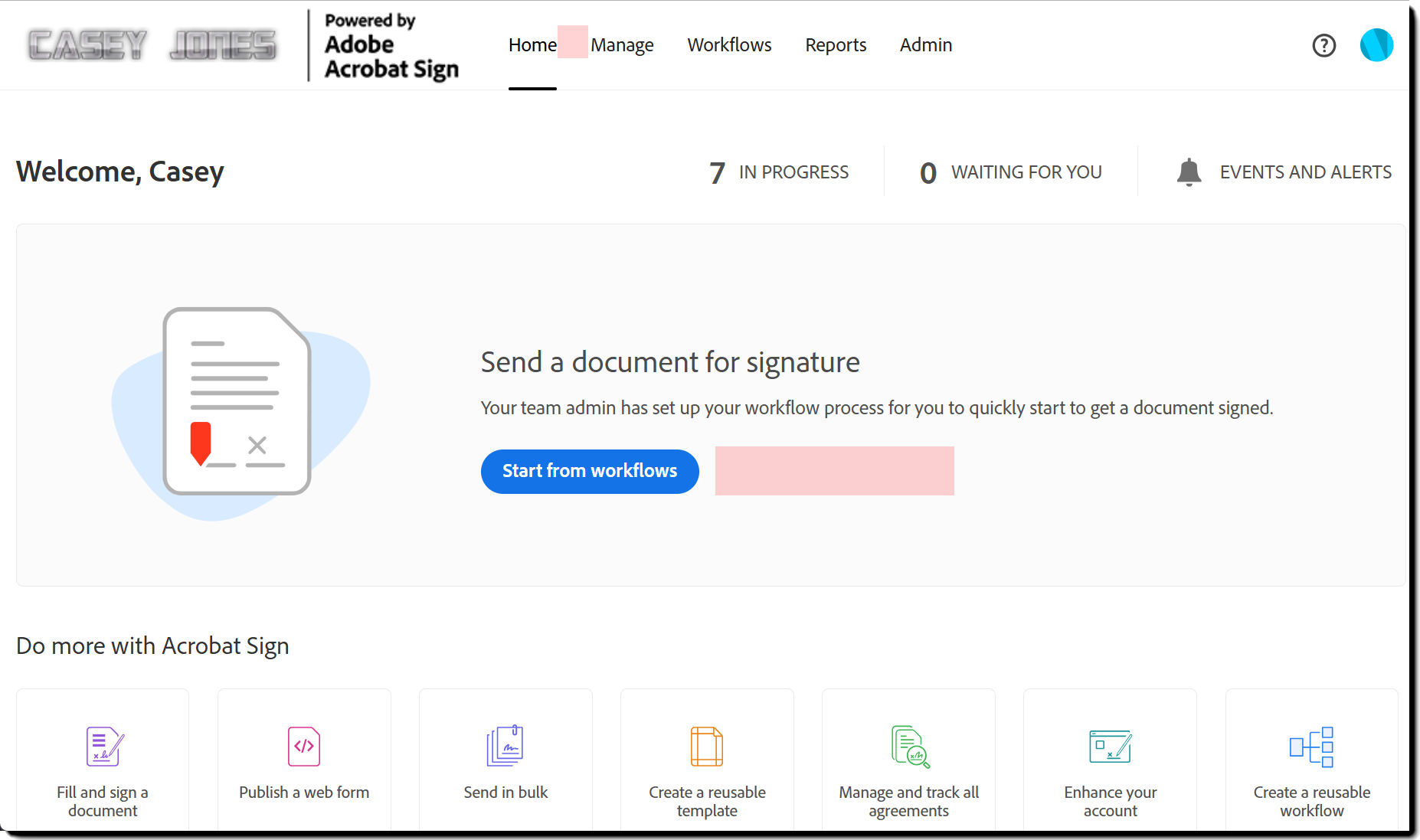Open the Manage tab

point(622,45)
